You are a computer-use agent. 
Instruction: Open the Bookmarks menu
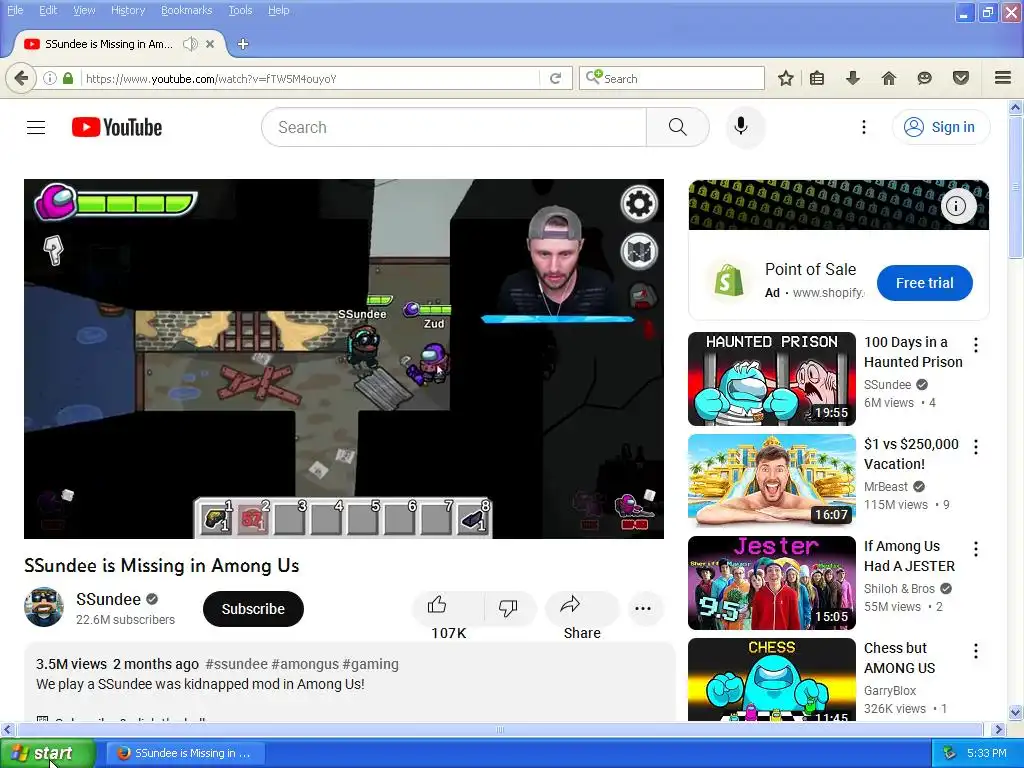[x=186, y=10]
